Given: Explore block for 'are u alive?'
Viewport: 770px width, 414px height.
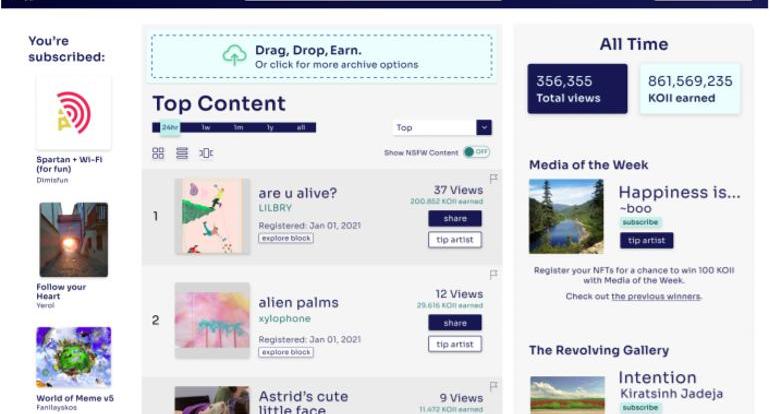Looking at the screenshot, I should pos(286,238).
